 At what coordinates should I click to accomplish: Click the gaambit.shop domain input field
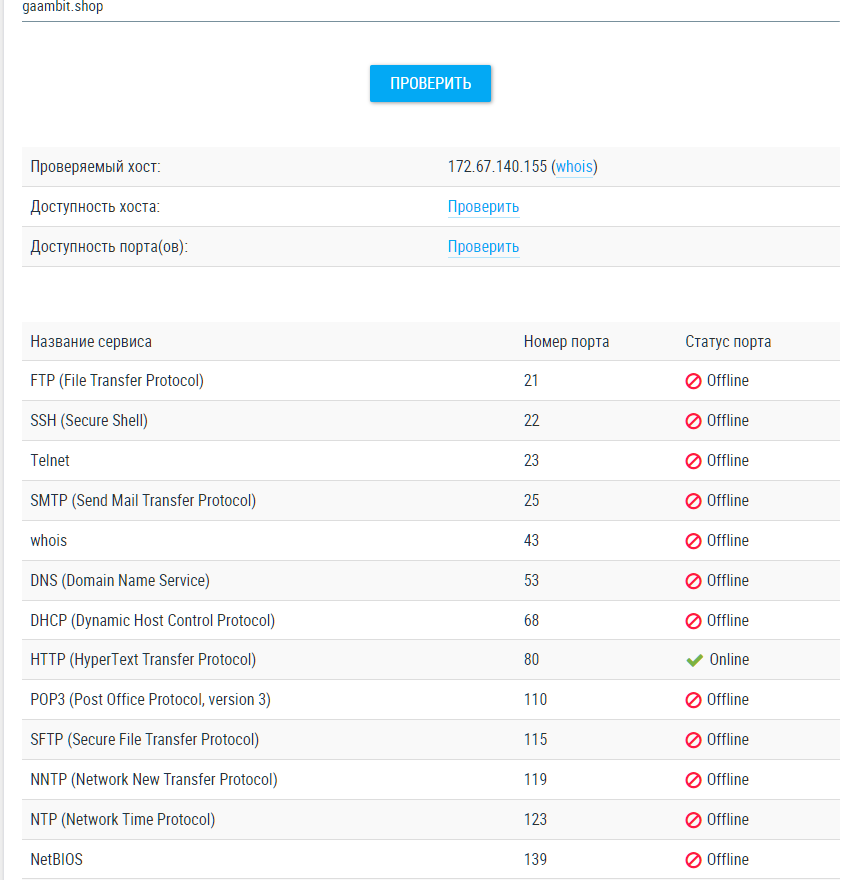430,8
